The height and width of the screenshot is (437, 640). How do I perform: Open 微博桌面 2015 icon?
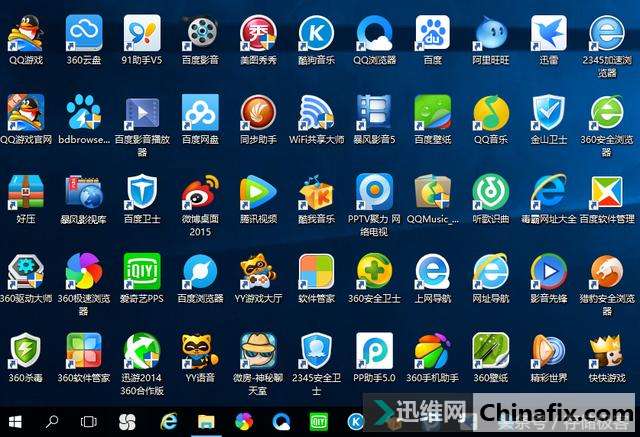200,192
